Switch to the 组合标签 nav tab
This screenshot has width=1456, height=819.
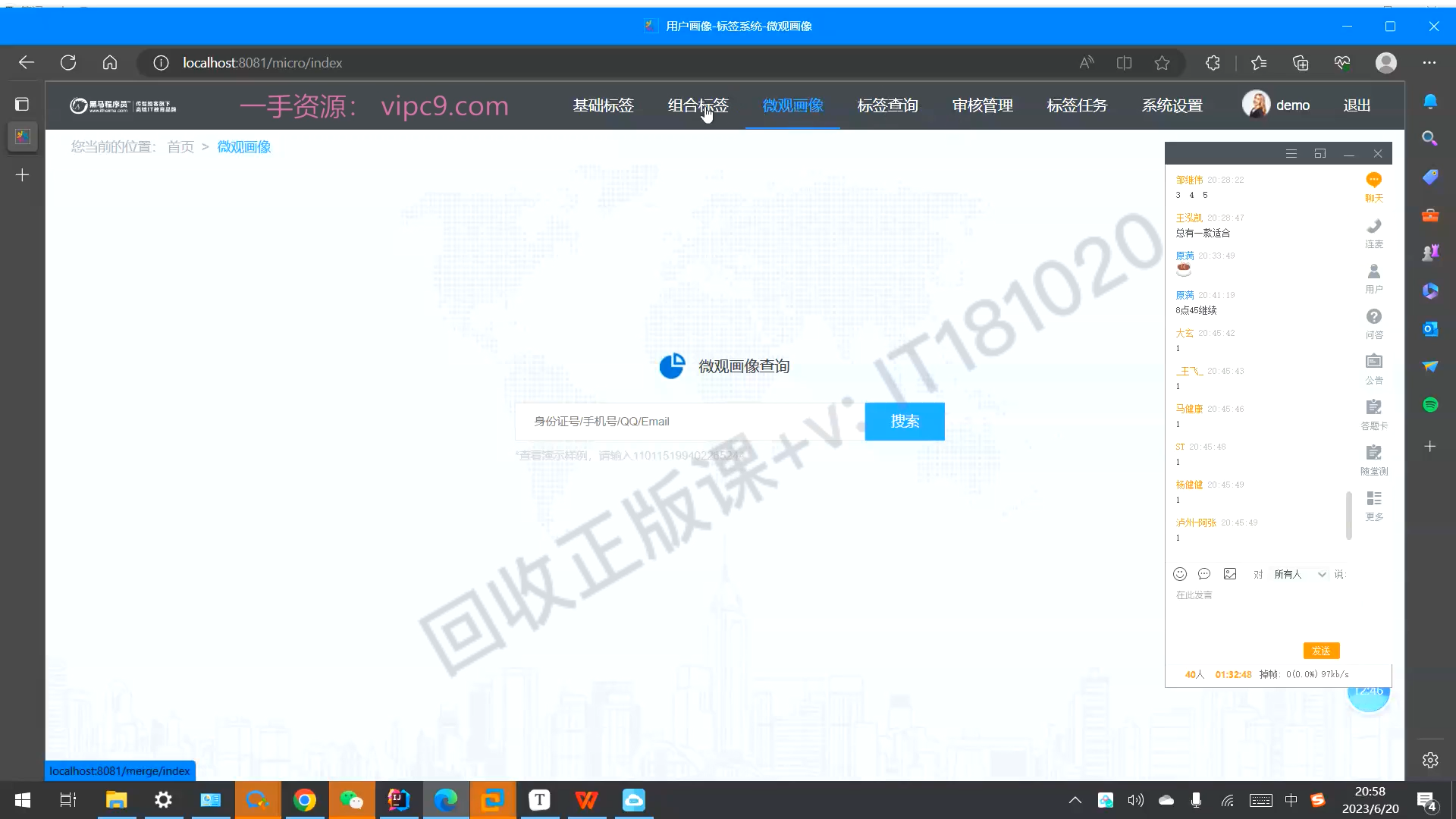pyautogui.click(x=698, y=105)
